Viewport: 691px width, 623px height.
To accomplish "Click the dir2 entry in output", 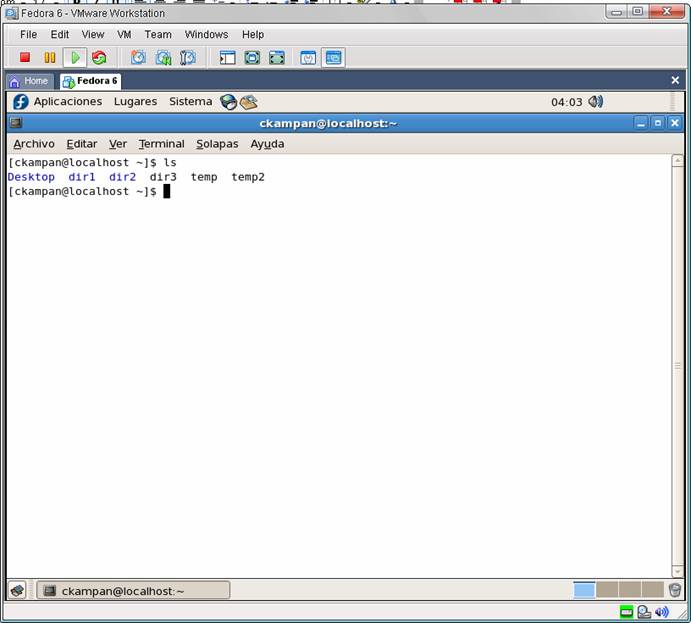I will (123, 177).
